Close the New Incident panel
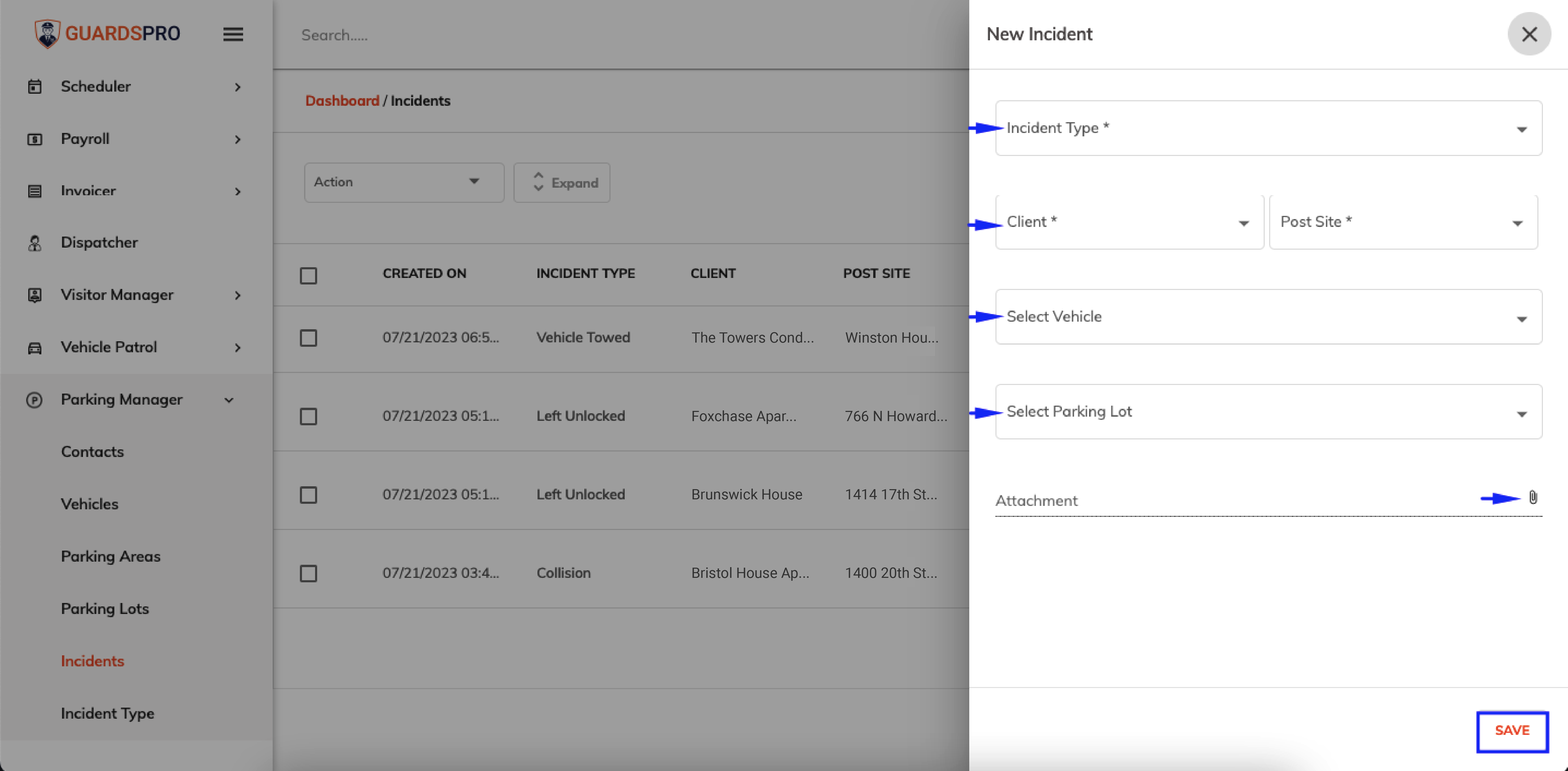 click(x=1529, y=34)
